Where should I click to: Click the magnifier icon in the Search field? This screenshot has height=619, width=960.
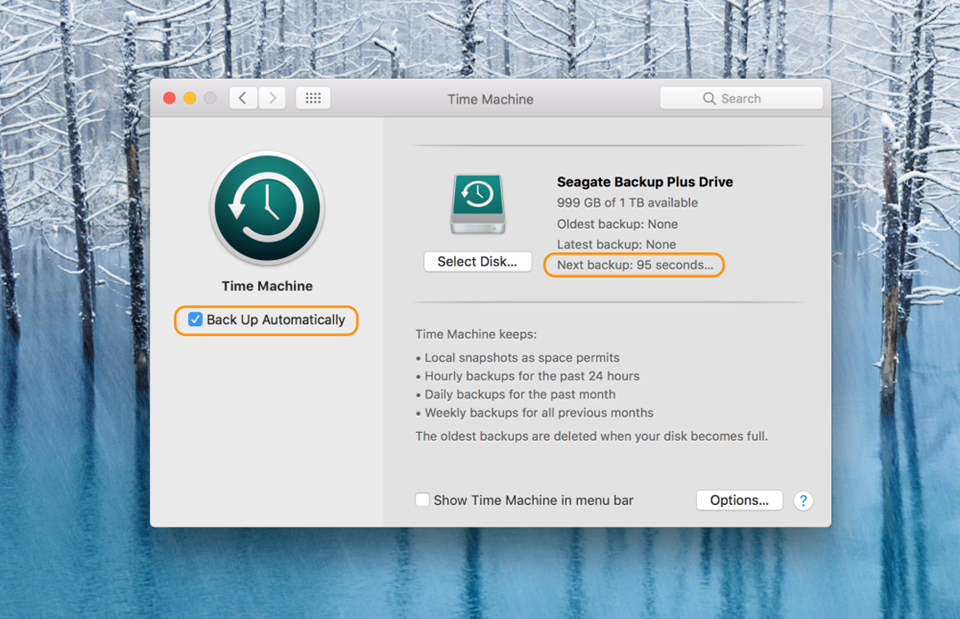pos(709,98)
